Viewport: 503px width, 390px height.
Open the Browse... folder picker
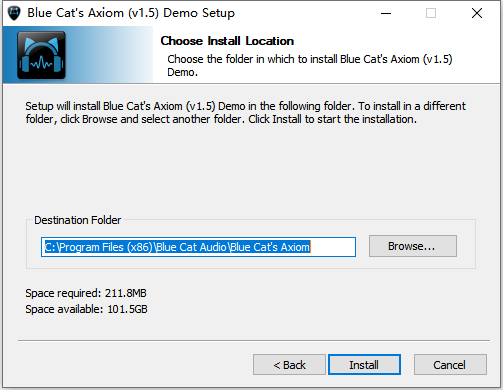tap(413, 246)
